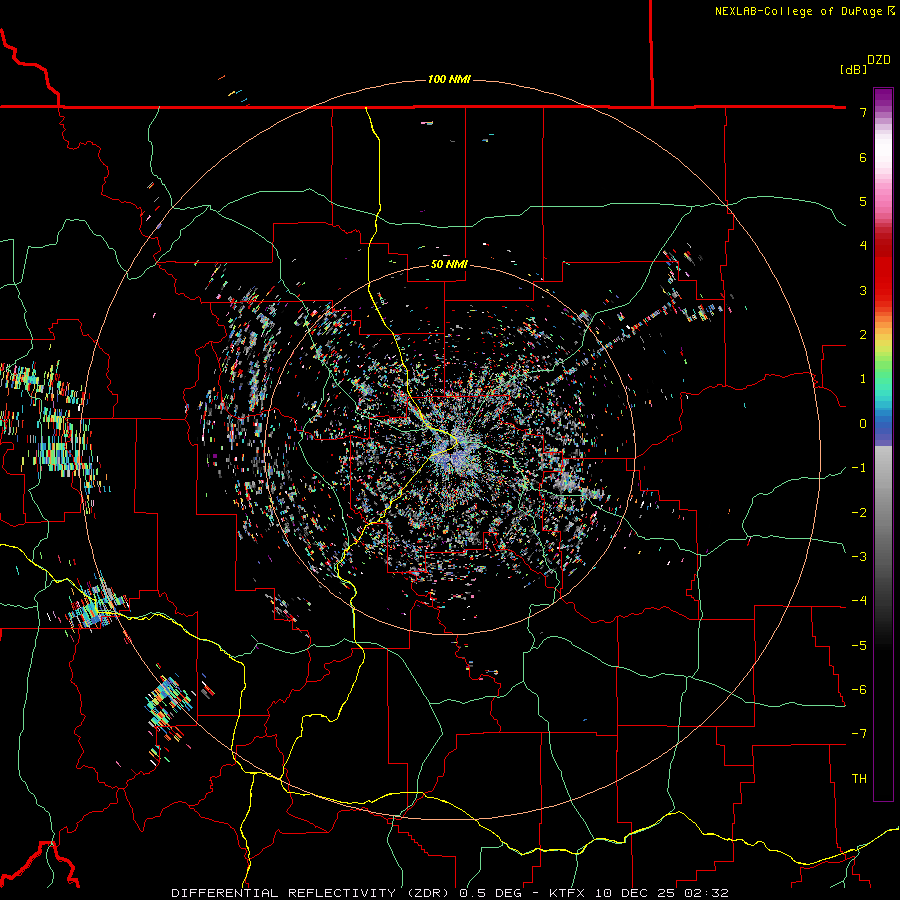The image size is (900, 900).
Task: Click the -4 value on the color scale
Action: coord(859,600)
